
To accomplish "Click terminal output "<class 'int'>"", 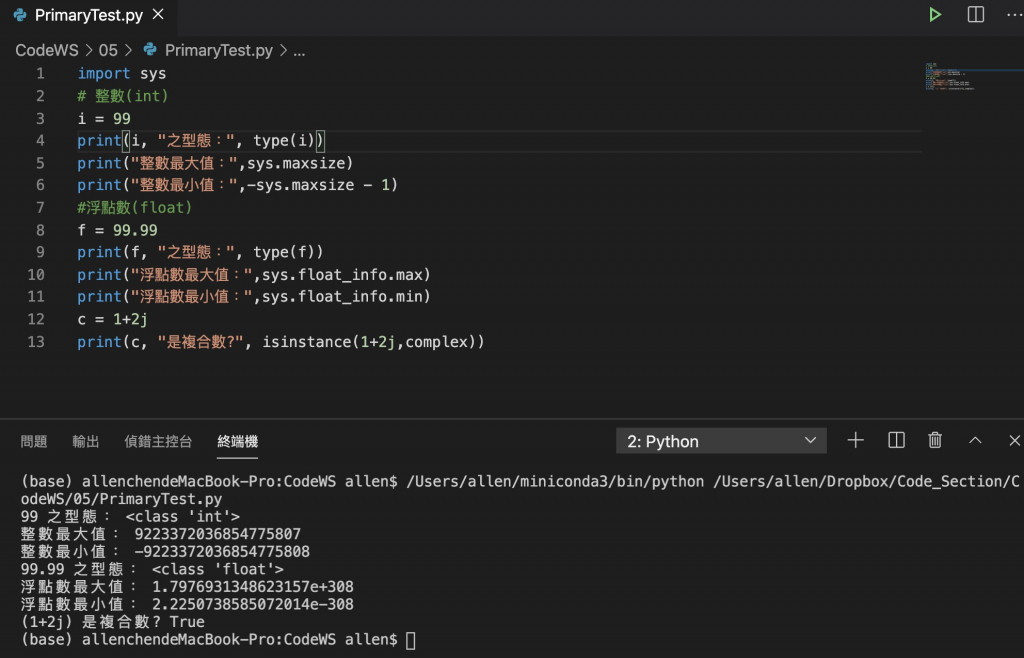I will (183, 516).
